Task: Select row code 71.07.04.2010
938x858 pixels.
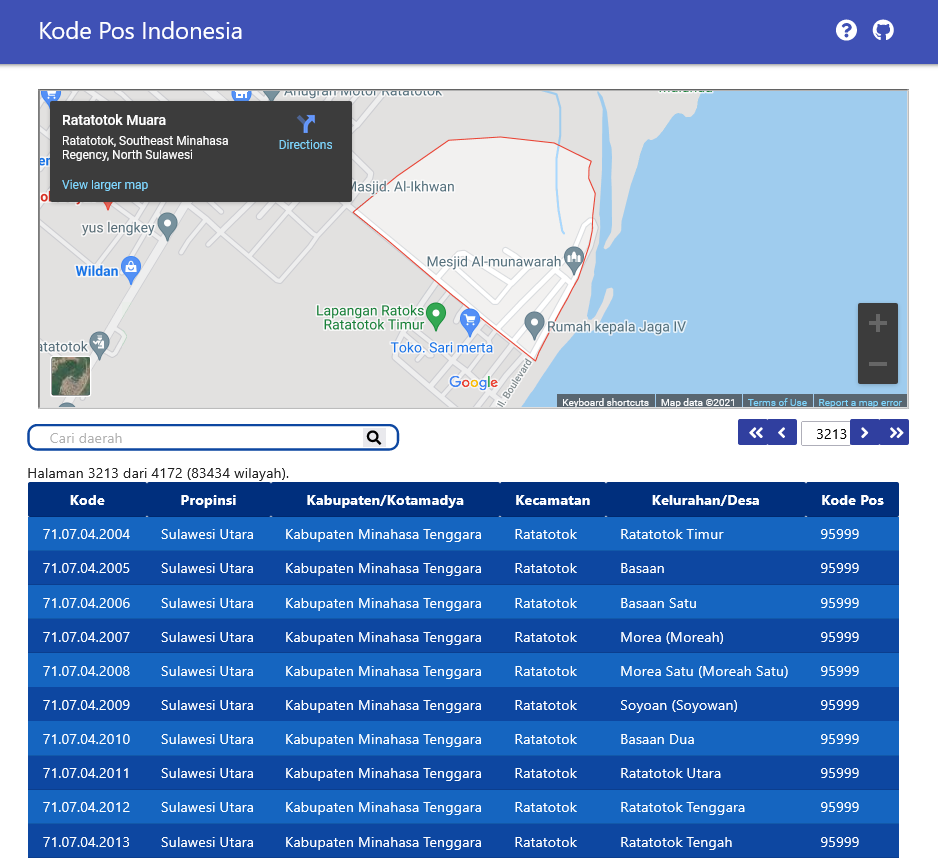Action: (86, 740)
